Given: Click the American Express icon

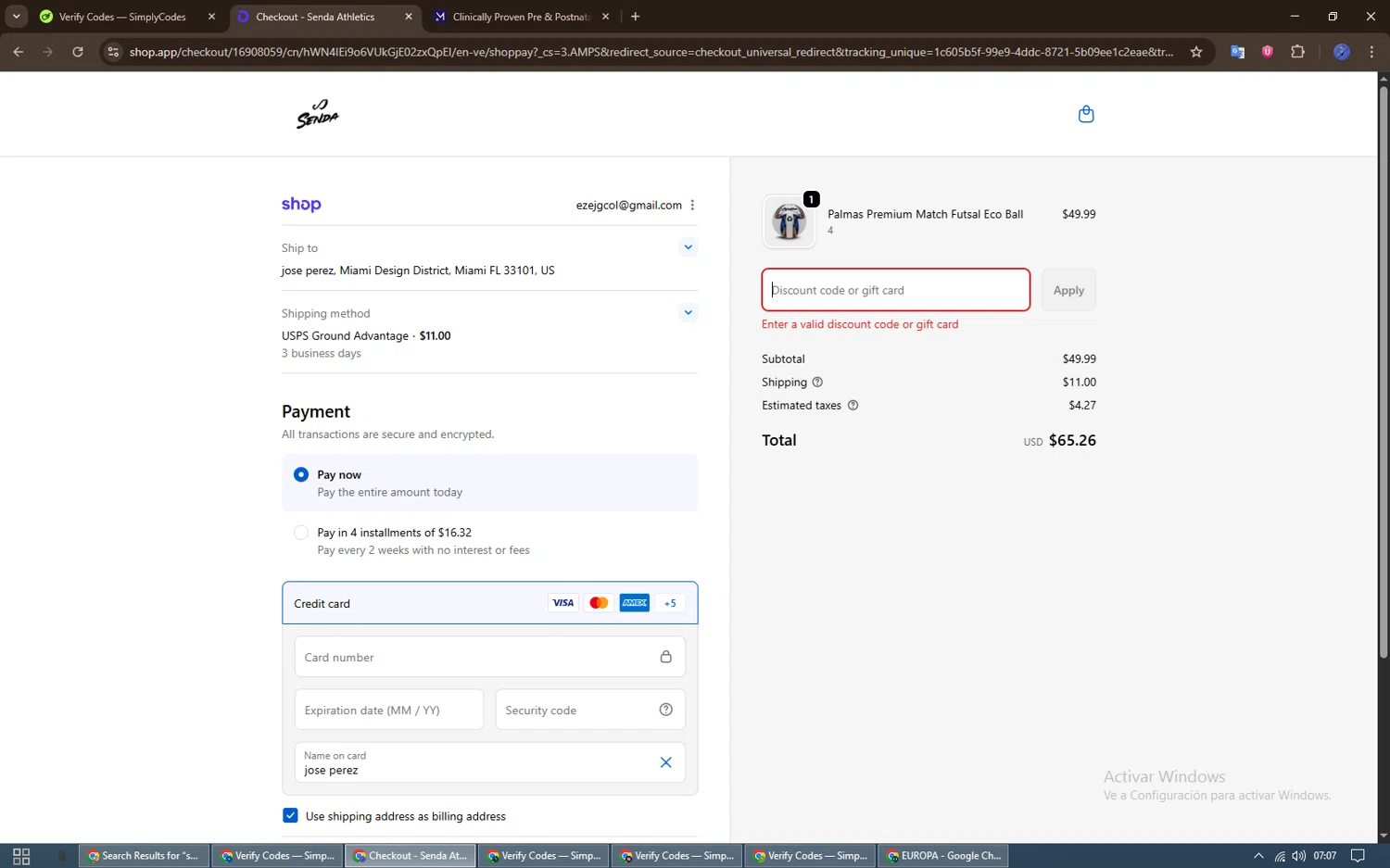Looking at the screenshot, I should tap(635, 603).
